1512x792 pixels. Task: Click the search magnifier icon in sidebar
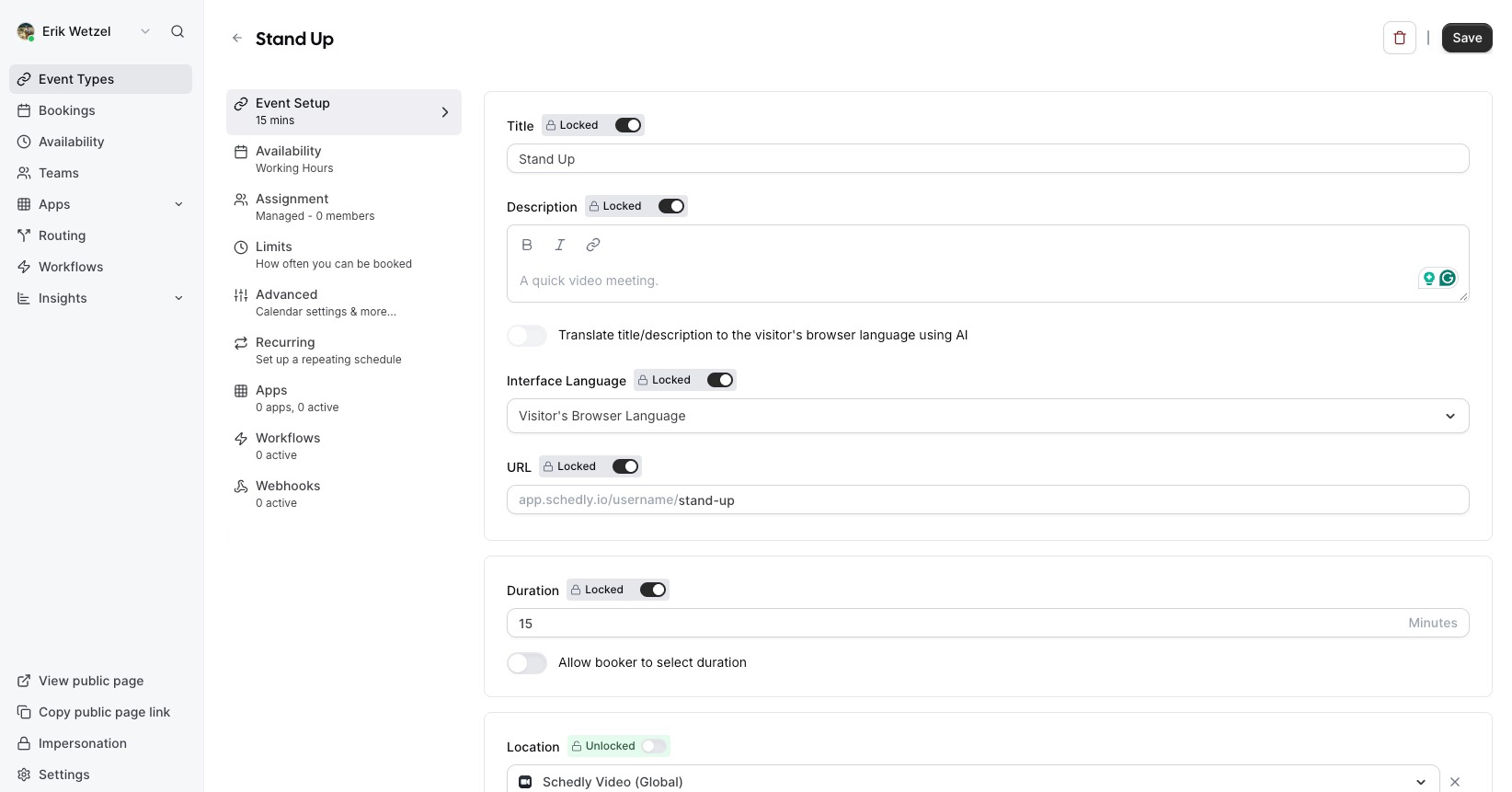click(x=178, y=31)
